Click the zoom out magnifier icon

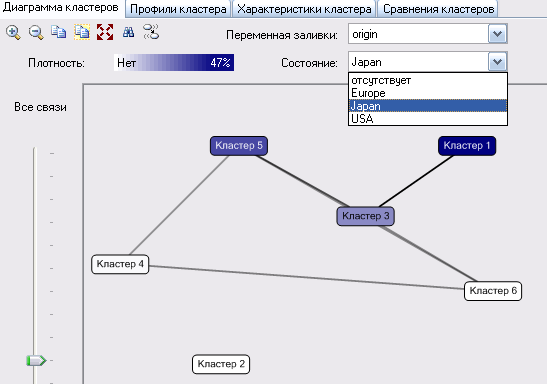click(36, 32)
